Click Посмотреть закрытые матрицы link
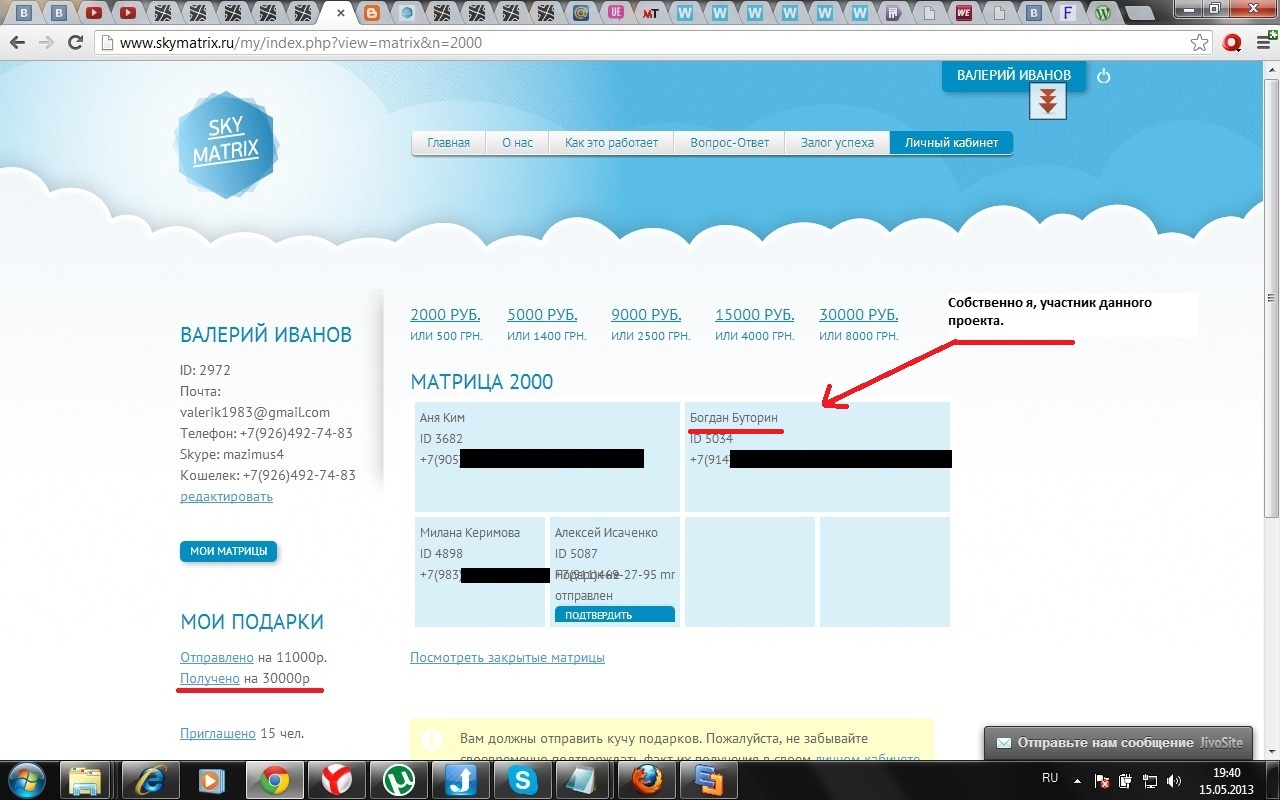Image resolution: width=1280 pixels, height=800 pixels. [507, 657]
